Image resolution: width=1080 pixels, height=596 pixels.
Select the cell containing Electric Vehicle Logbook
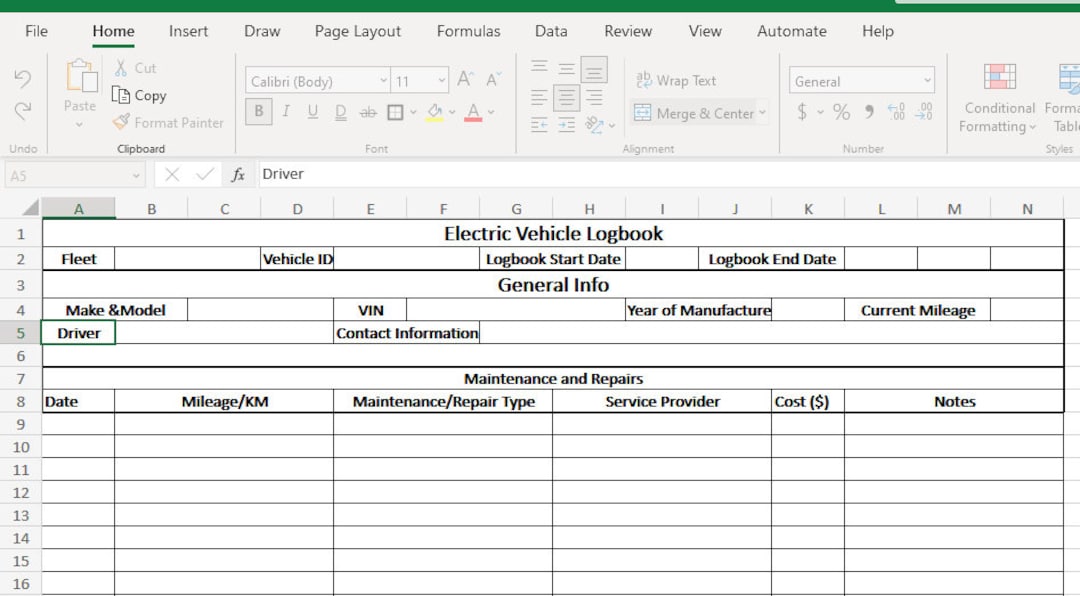[554, 233]
